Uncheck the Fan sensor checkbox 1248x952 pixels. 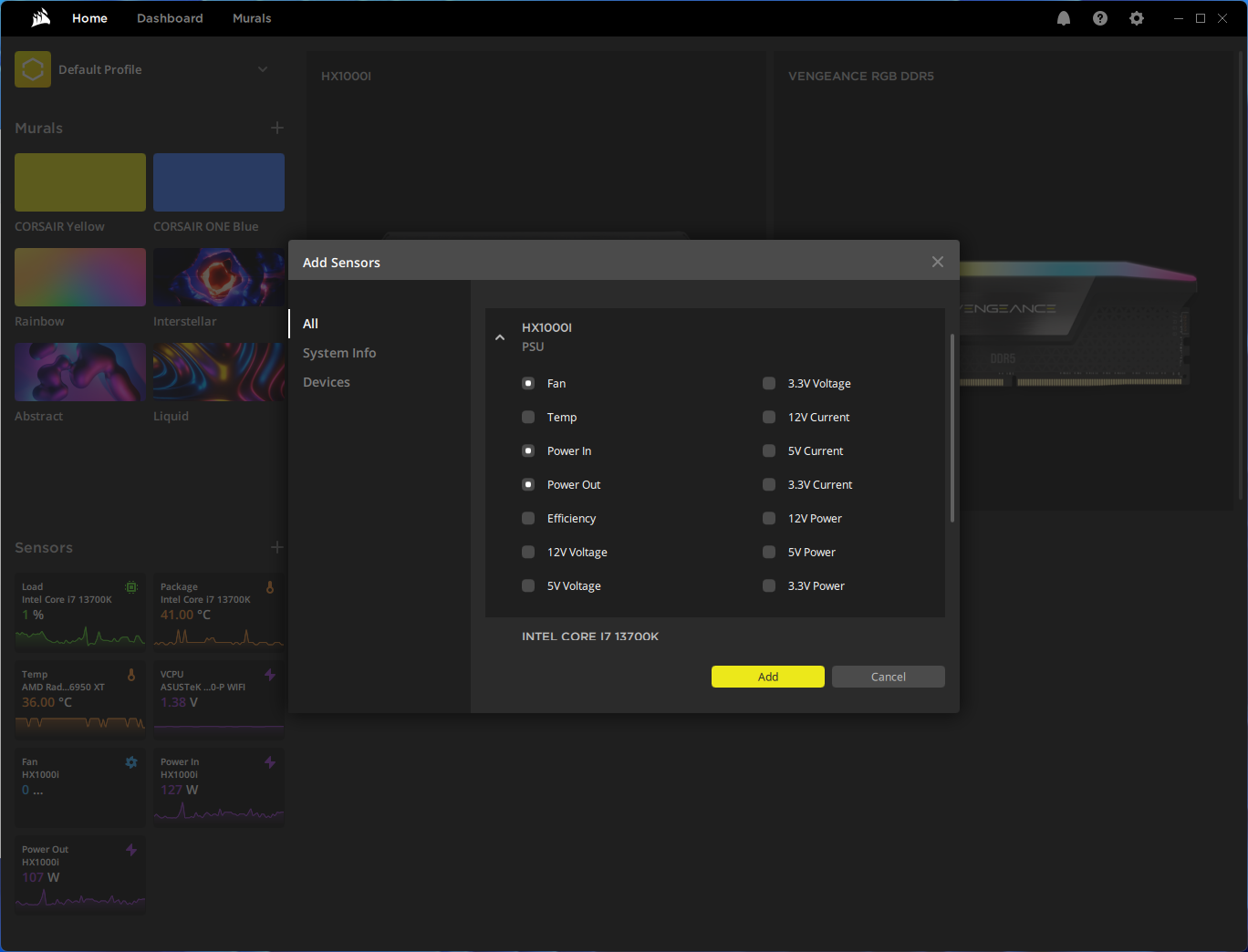click(x=528, y=383)
